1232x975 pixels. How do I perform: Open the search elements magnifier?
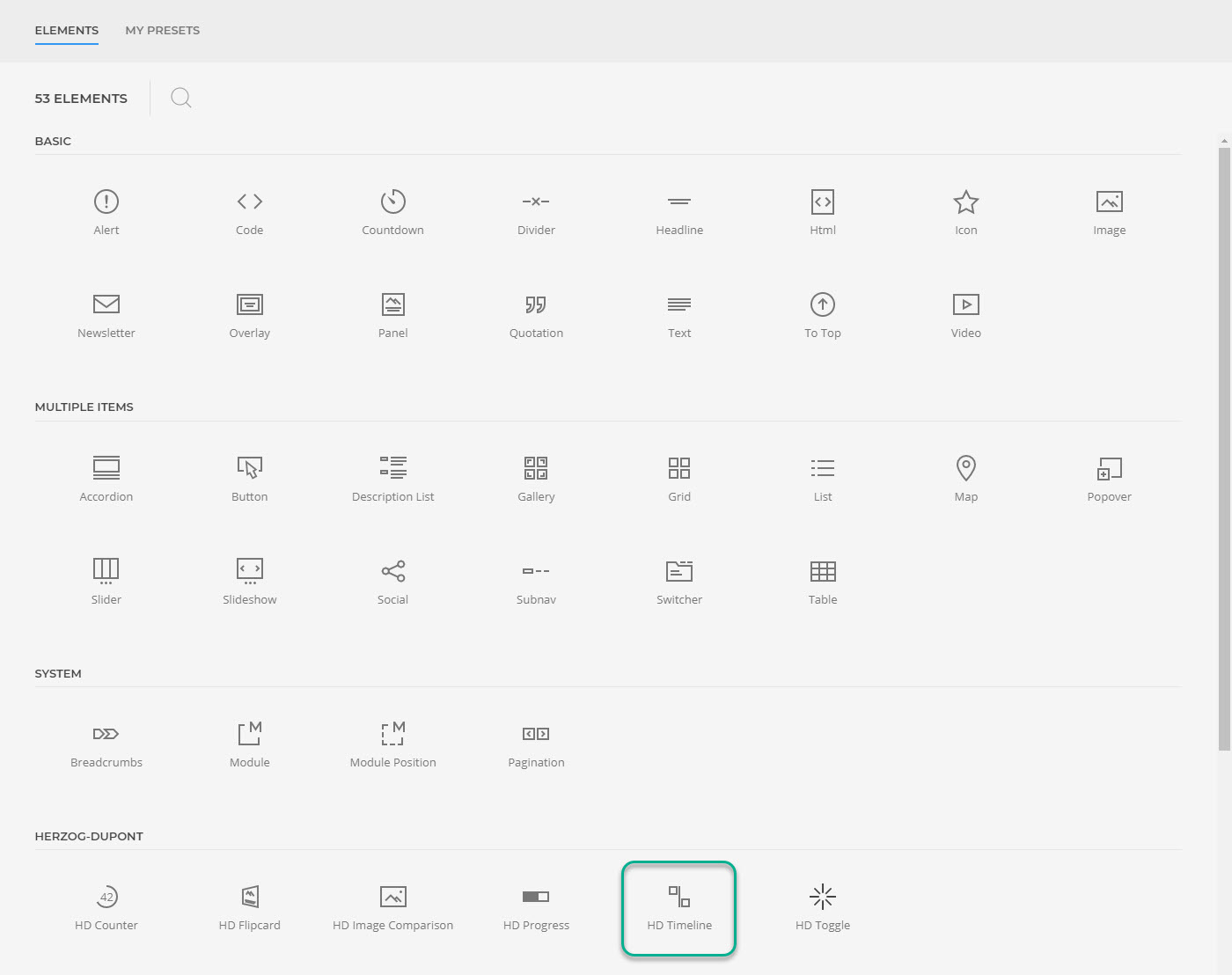point(181,98)
